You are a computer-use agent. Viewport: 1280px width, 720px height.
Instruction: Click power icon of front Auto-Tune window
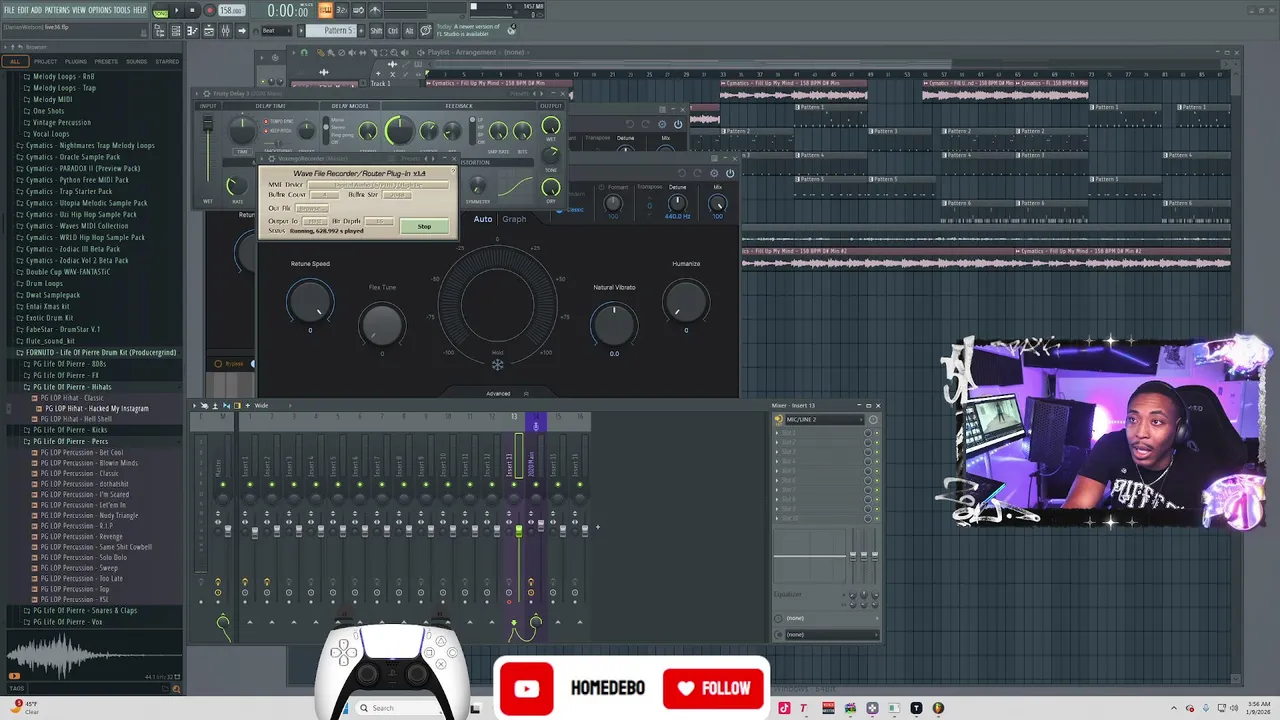[x=730, y=173]
